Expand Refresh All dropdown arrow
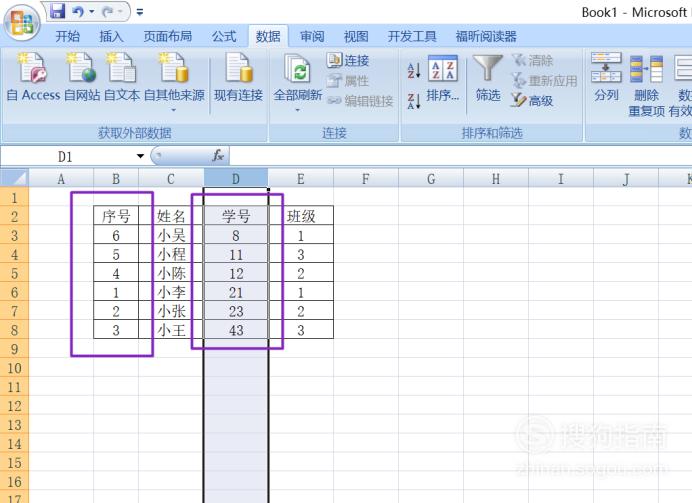 pyautogui.click(x=297, y=109)
